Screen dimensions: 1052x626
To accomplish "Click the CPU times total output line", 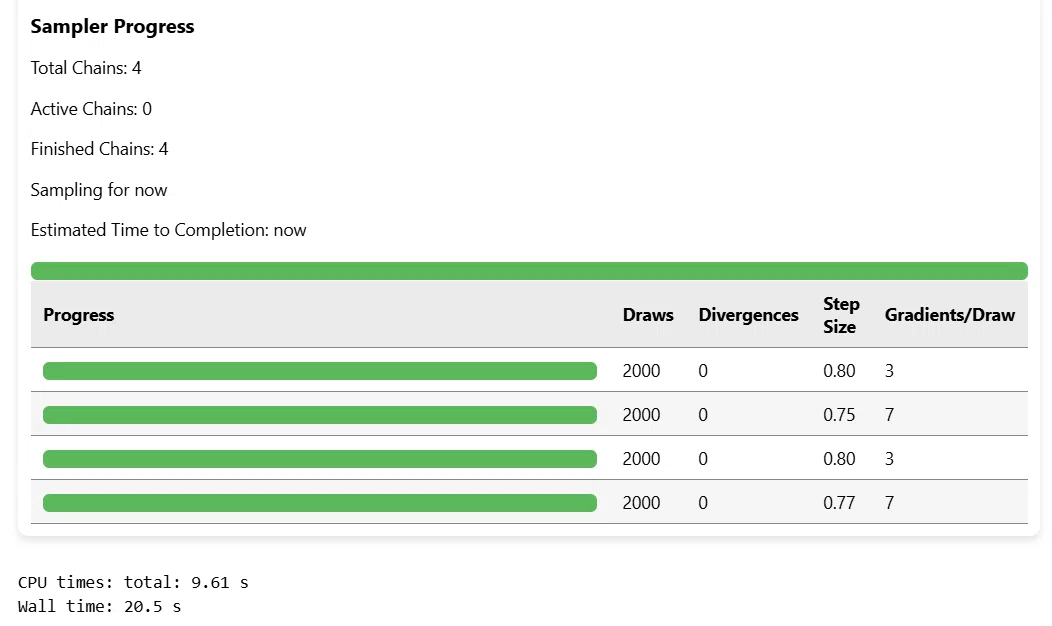I will pos(133,582).
